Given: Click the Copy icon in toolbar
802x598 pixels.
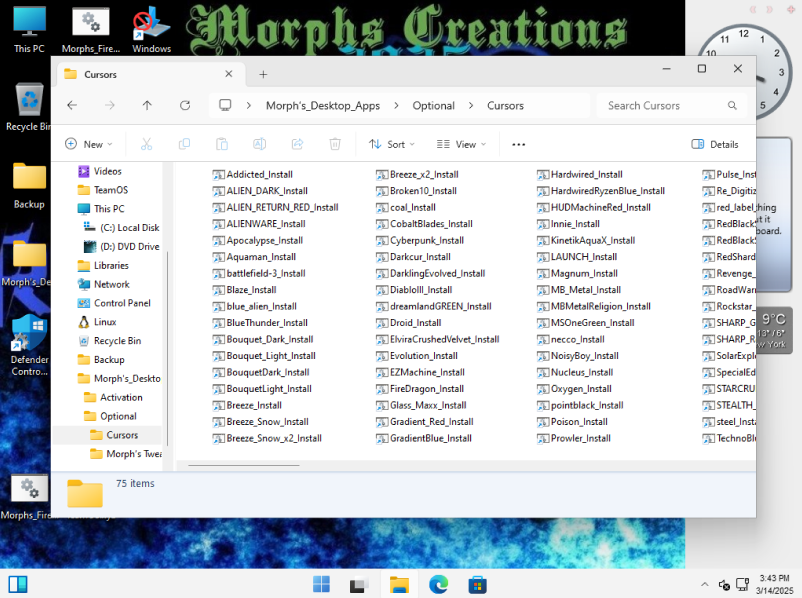Looking at the screenshot, I should point(184,144).
